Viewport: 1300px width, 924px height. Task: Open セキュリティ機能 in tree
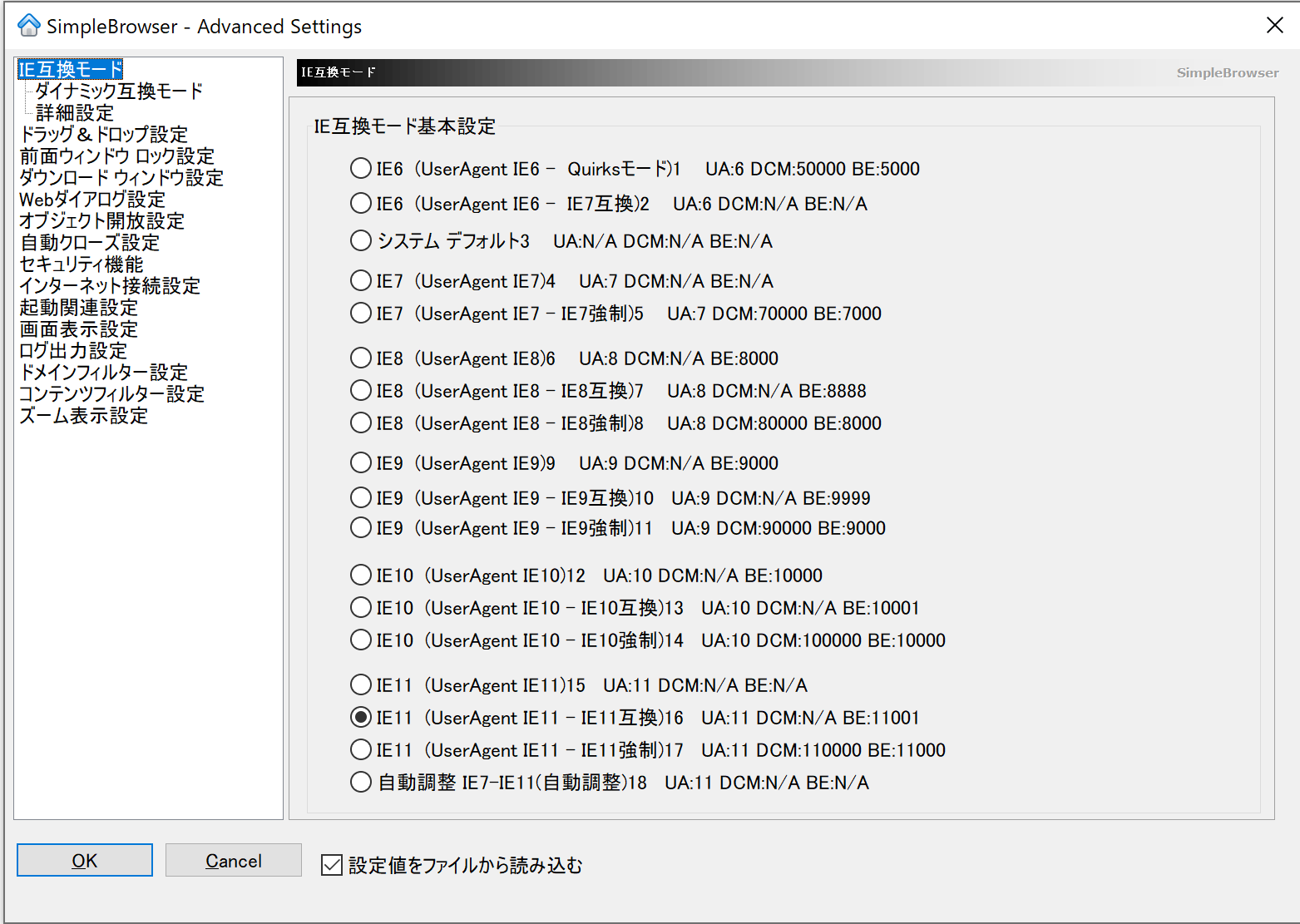coord(82,264)
